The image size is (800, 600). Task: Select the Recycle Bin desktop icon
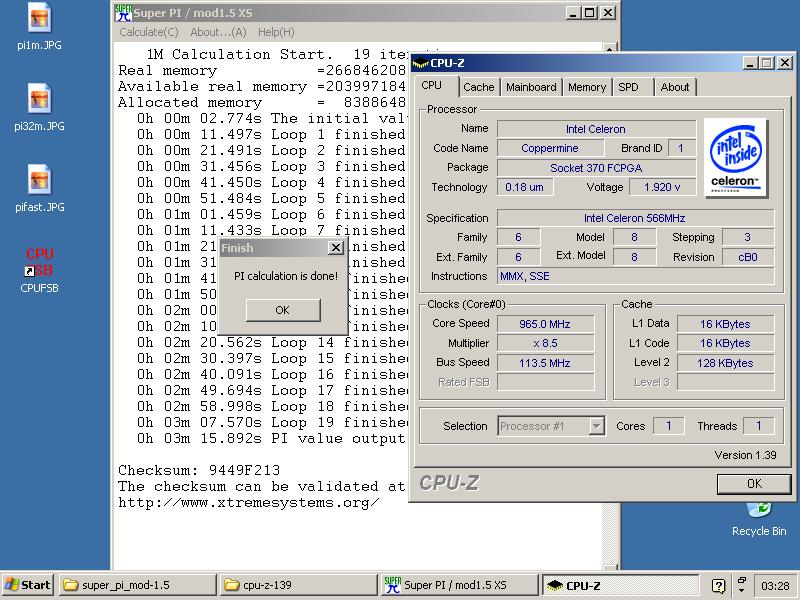coord(759,518)
